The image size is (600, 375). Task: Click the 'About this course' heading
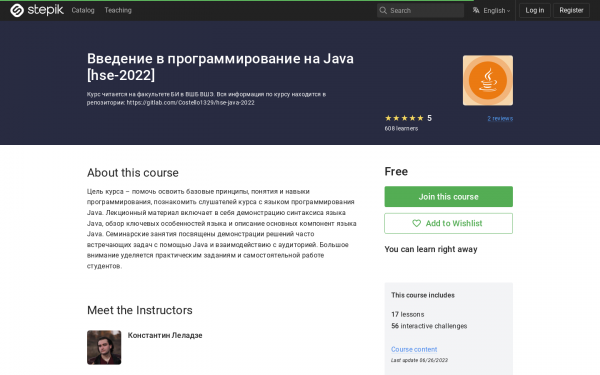[133, 173]
